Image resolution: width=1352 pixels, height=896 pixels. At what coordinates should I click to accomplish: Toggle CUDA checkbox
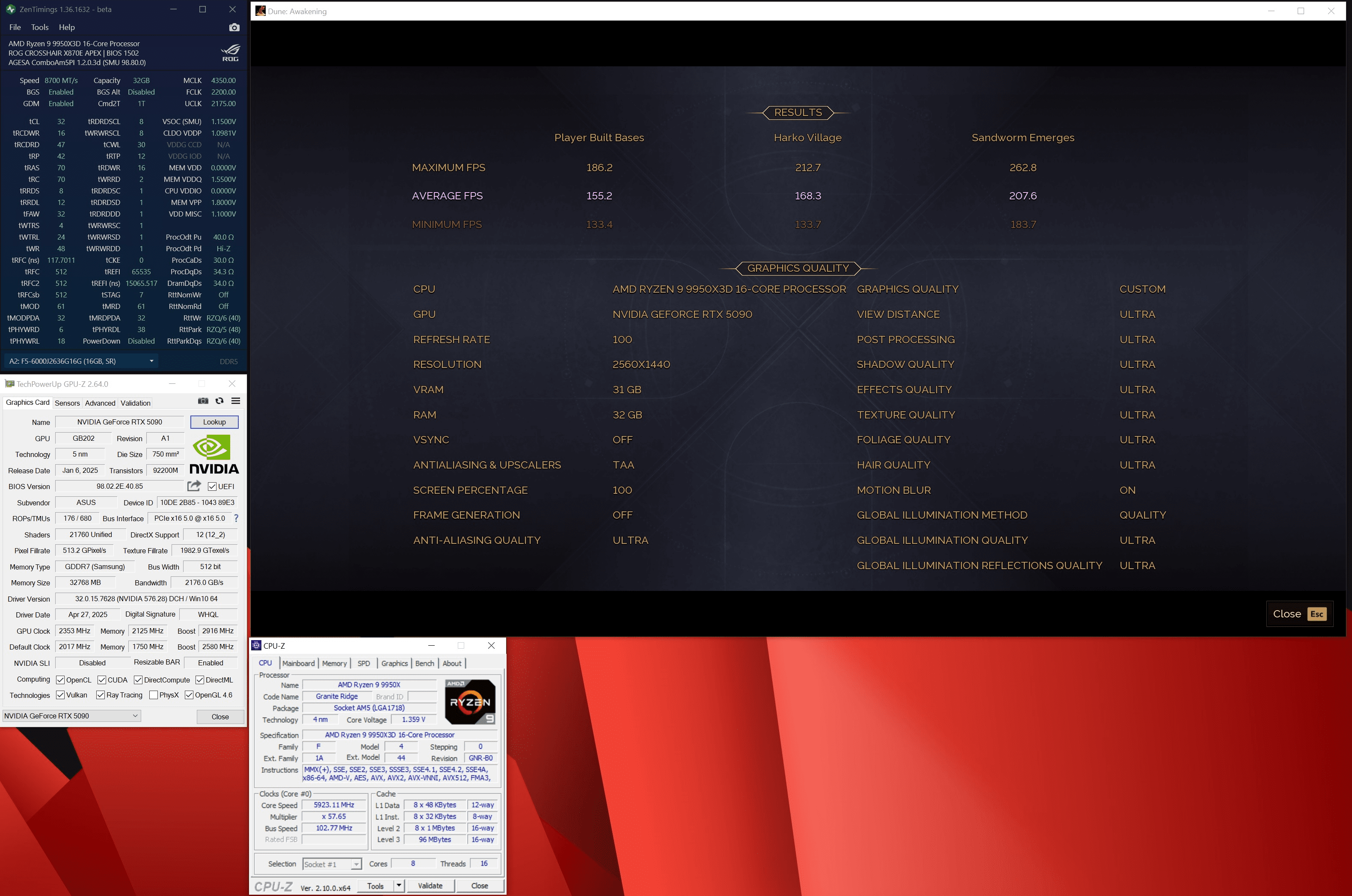tap(102, 680)
